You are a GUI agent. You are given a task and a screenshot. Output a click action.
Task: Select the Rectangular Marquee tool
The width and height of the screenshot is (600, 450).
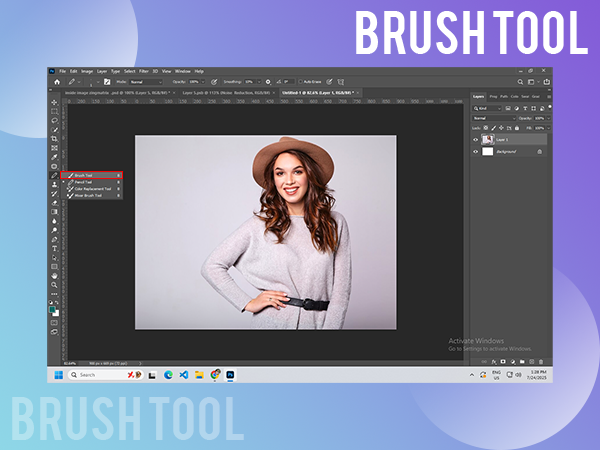click(x=54, y=111)
